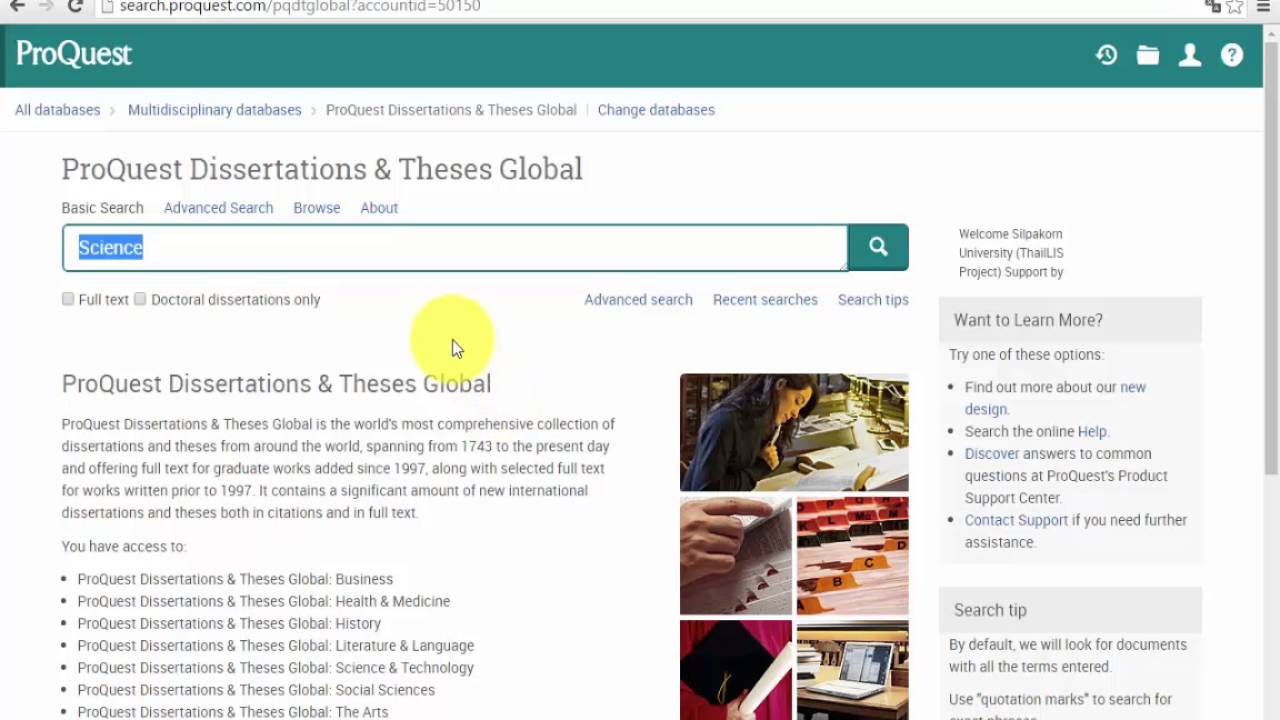1280x720 pixels.
Task: Open the Search tips link
Action: coord(873,300)
